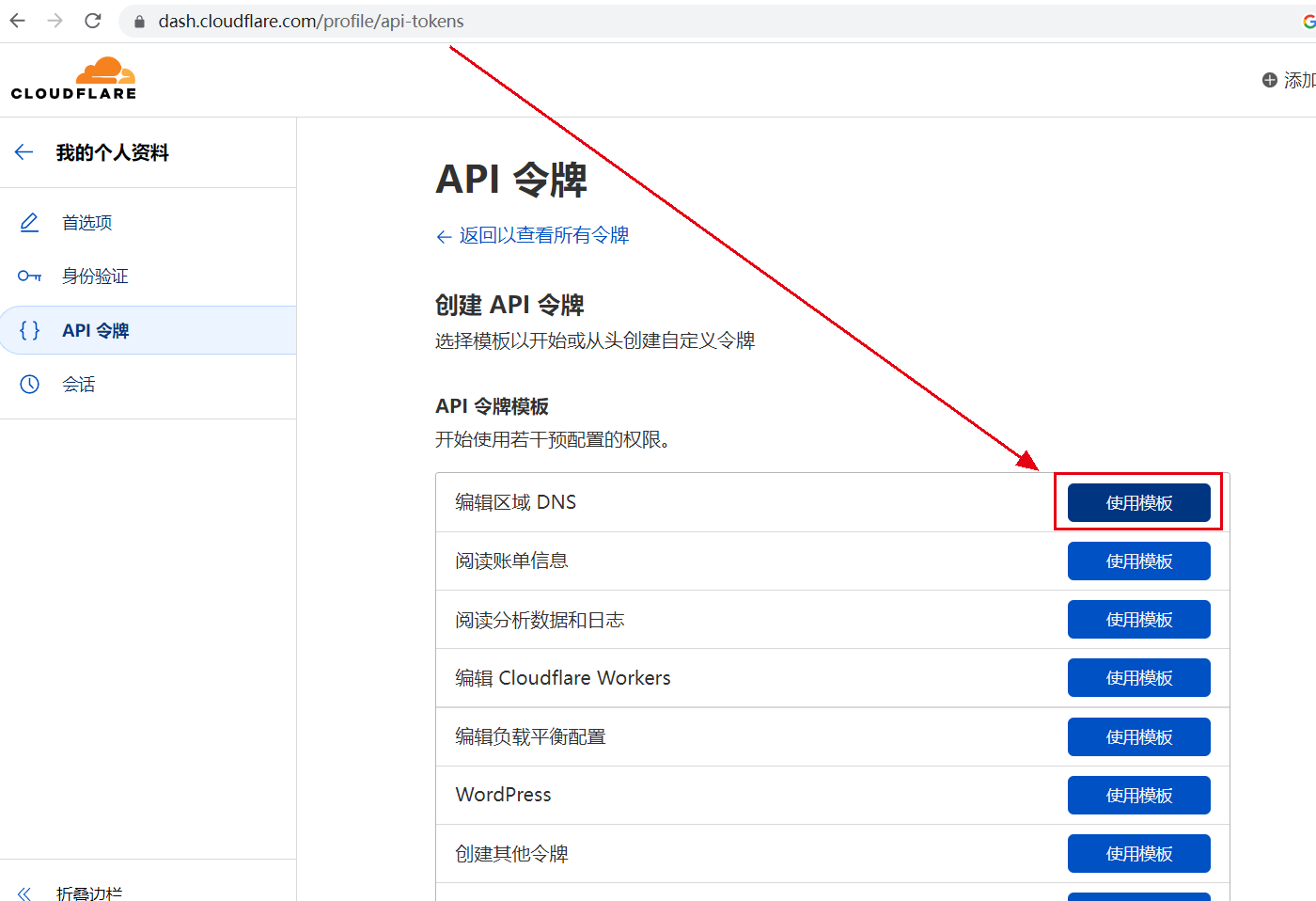Click the pencil icon for 首选项
The height and width of the screenshot is (901, 1316).
(x=29, y=223)
